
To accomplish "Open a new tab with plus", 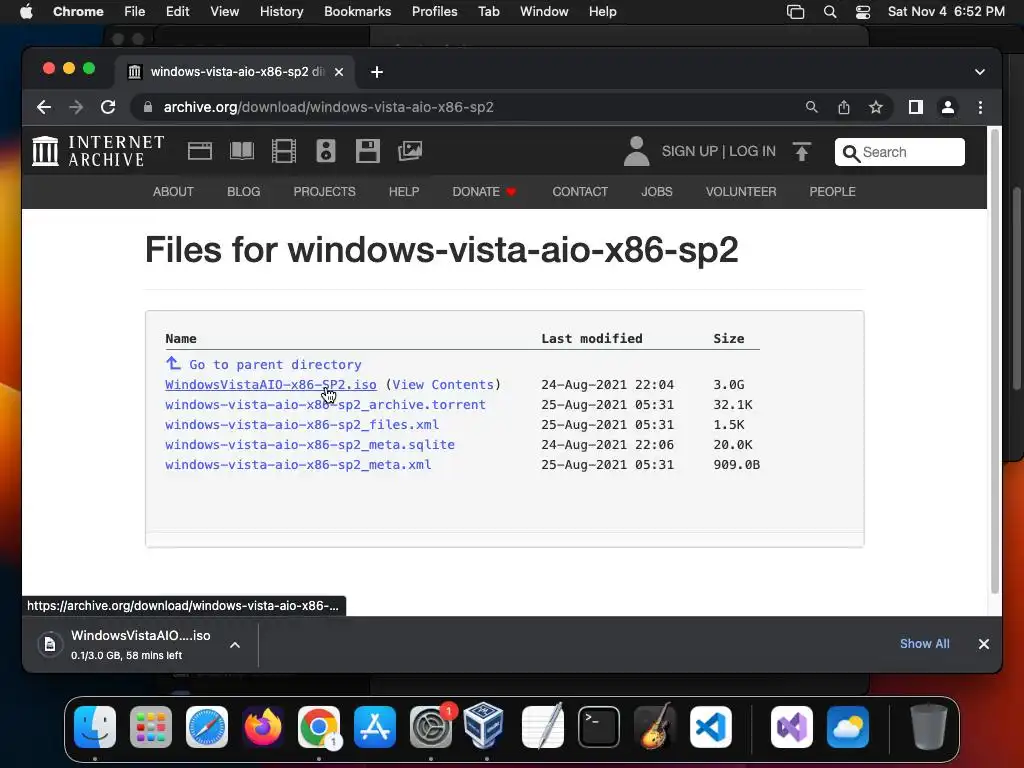I will 377,72.
